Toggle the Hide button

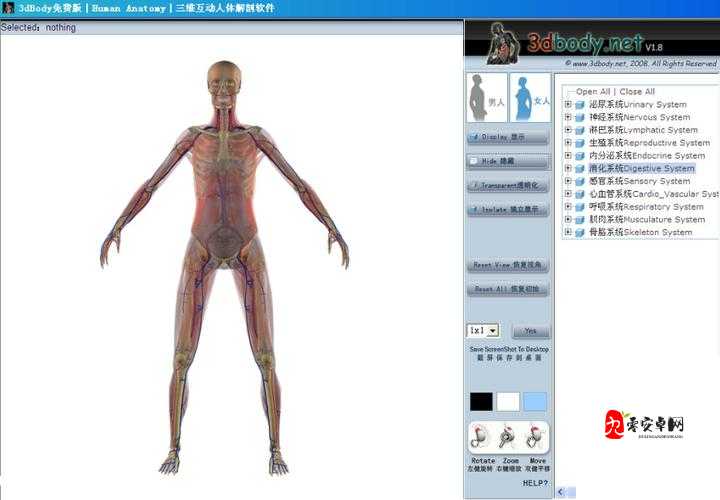(x=508, y=161)
